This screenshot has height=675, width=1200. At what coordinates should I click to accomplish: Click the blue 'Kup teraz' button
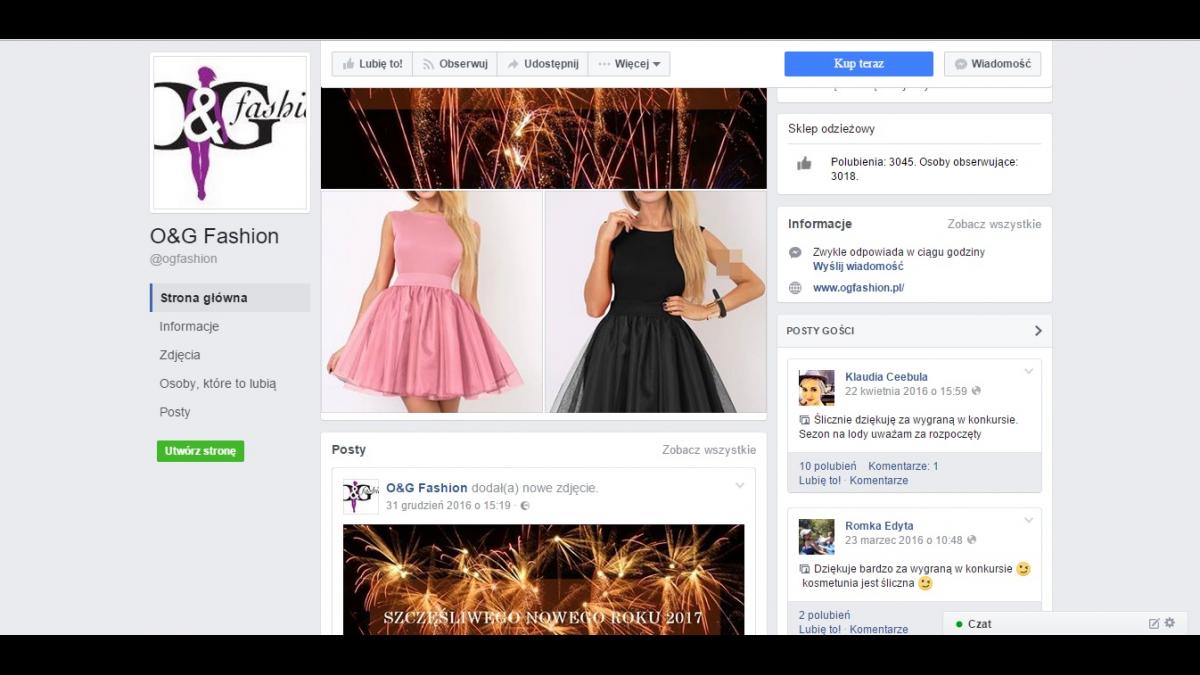[x=859, y=64]
